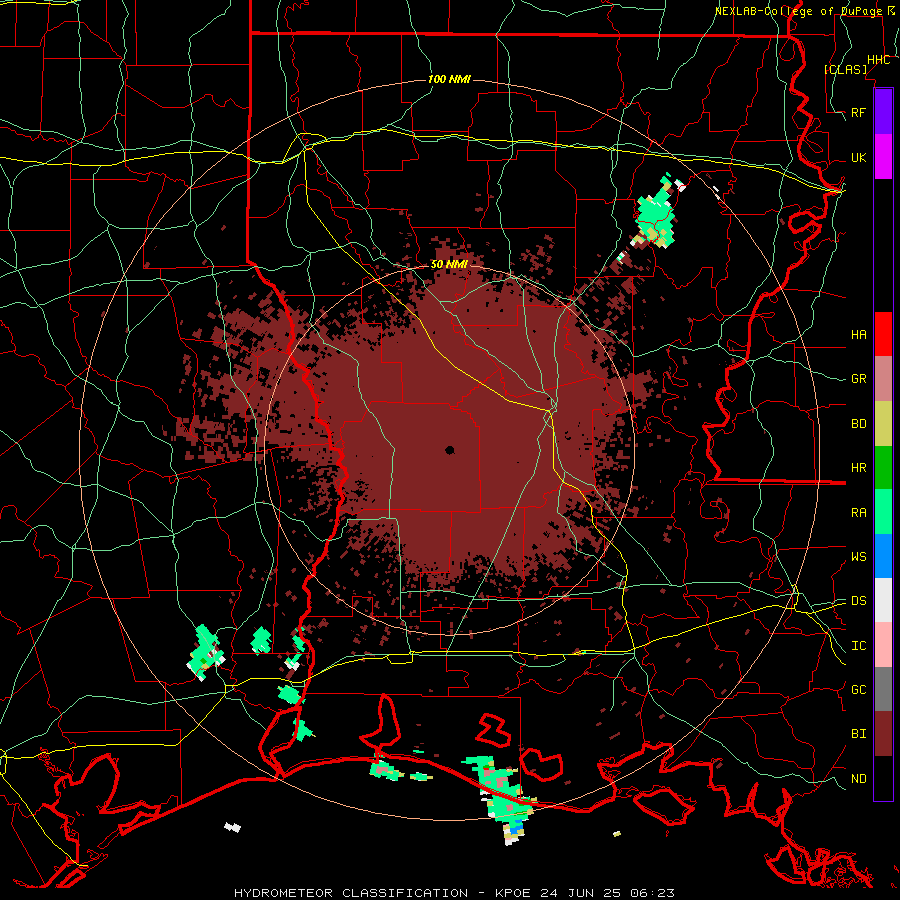Click the GR legend label
This screenshot has height=900, width=900.
tap(858, 379)
